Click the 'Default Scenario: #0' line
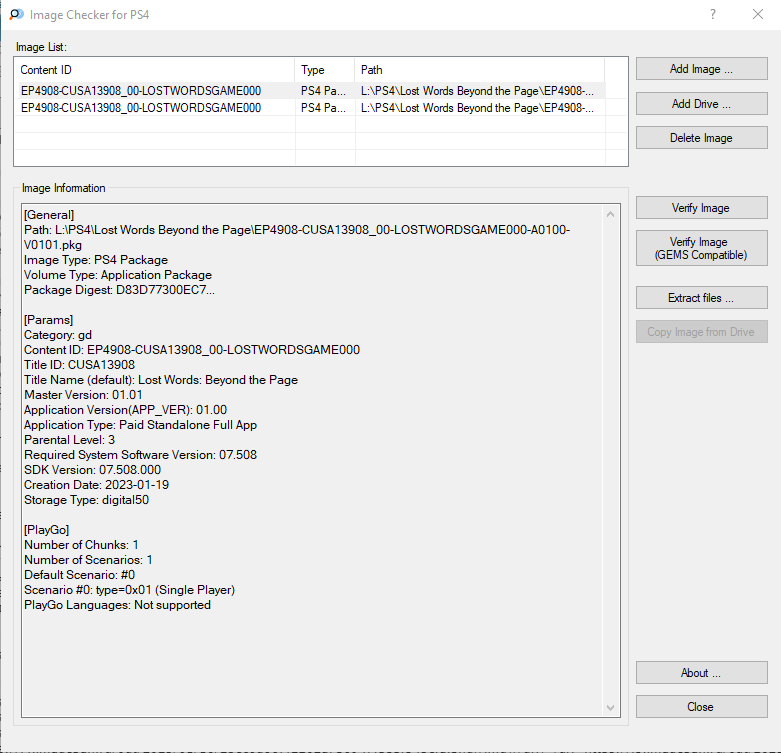The height and width of the screenshot is (753, 781). click(80, 575)
